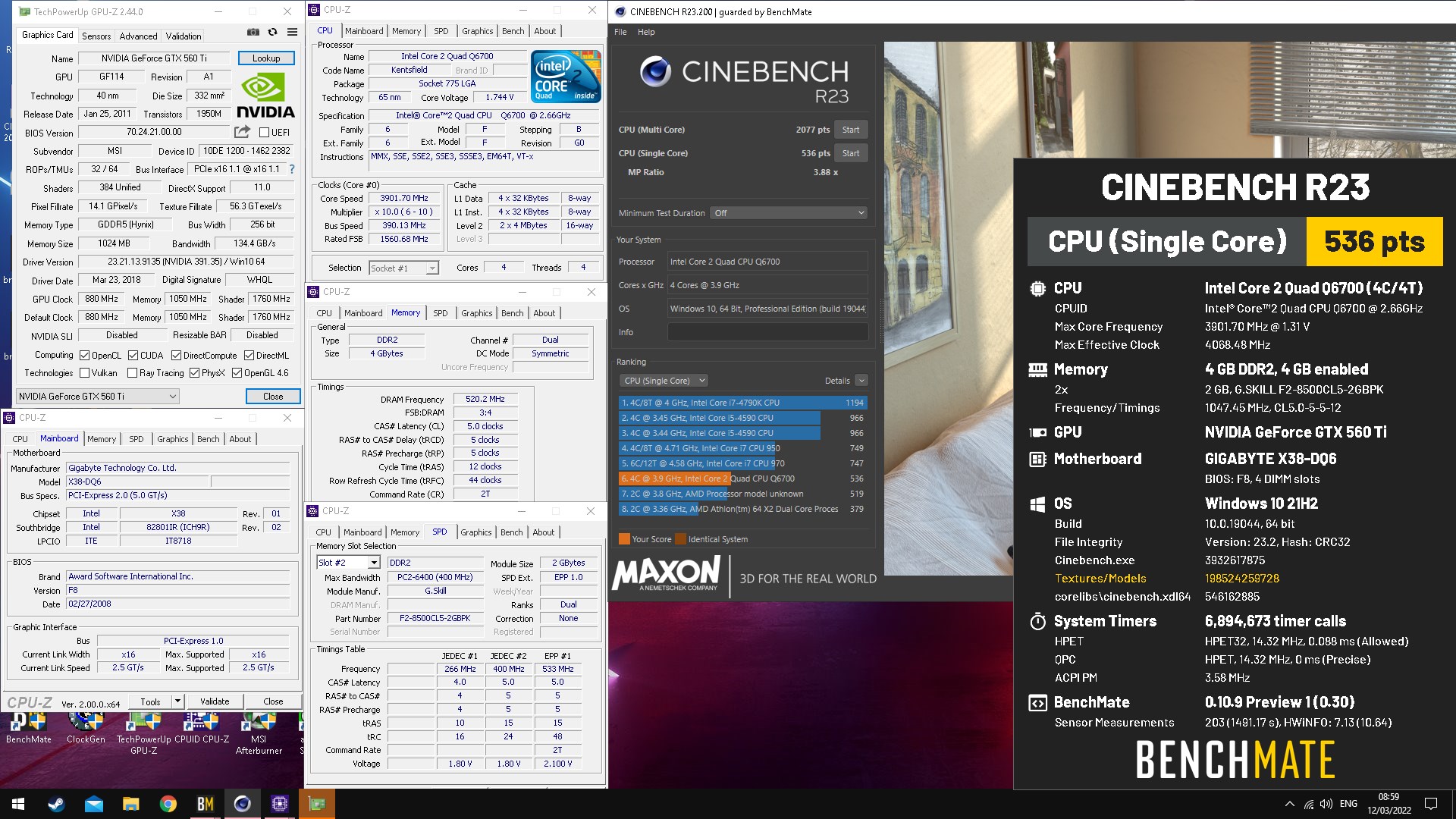The height and width of the screenshot is (819, 1456).
Task: Click the GPU-Z refresh icon
Action: 272,32
